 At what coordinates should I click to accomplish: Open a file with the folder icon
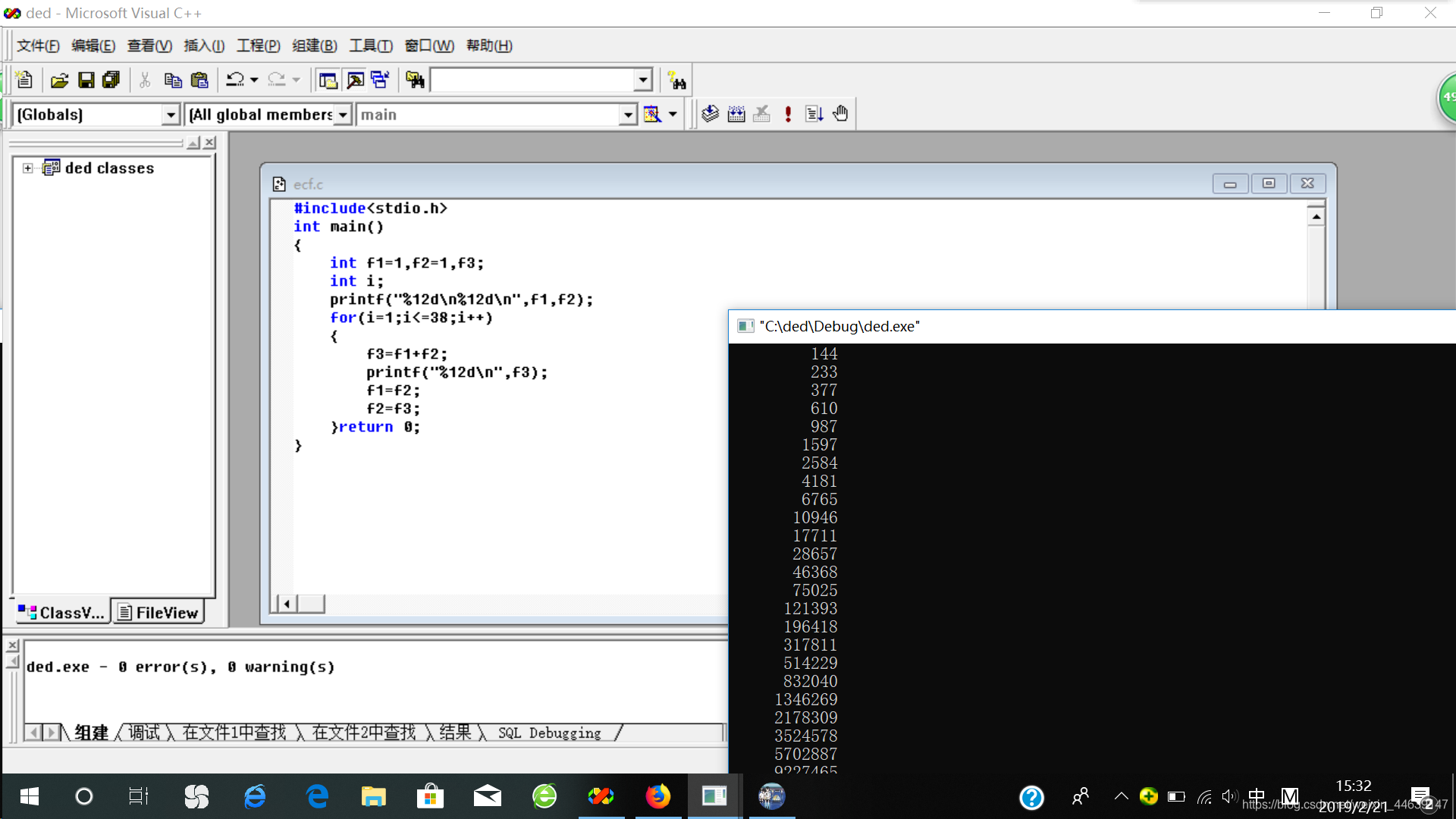(x=60, y=80)
